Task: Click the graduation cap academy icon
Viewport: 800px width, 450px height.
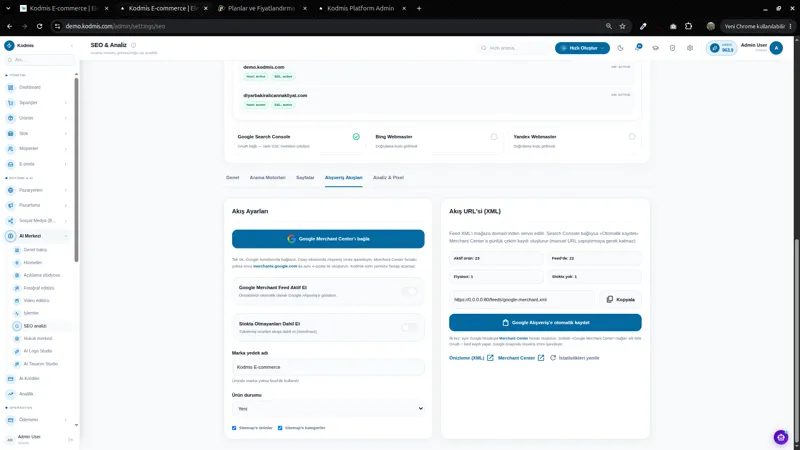Action: (x=656, y=48)
